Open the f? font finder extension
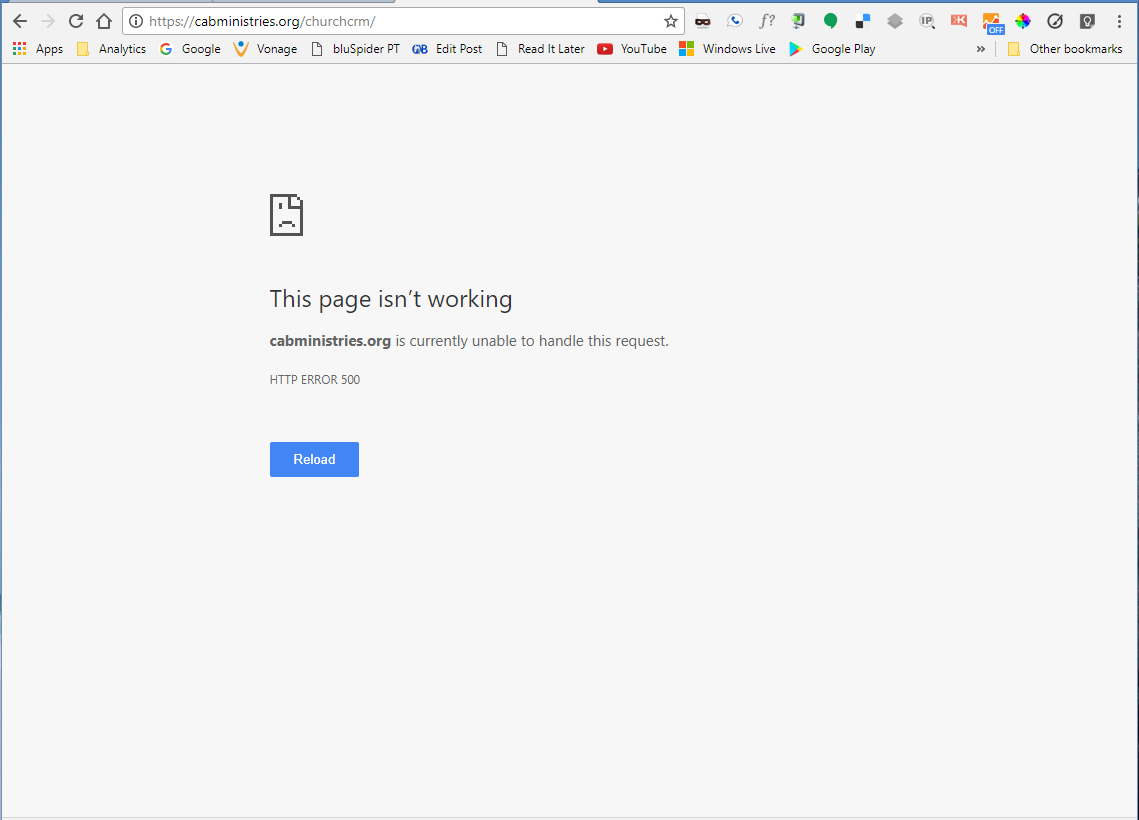 (766, 21)
